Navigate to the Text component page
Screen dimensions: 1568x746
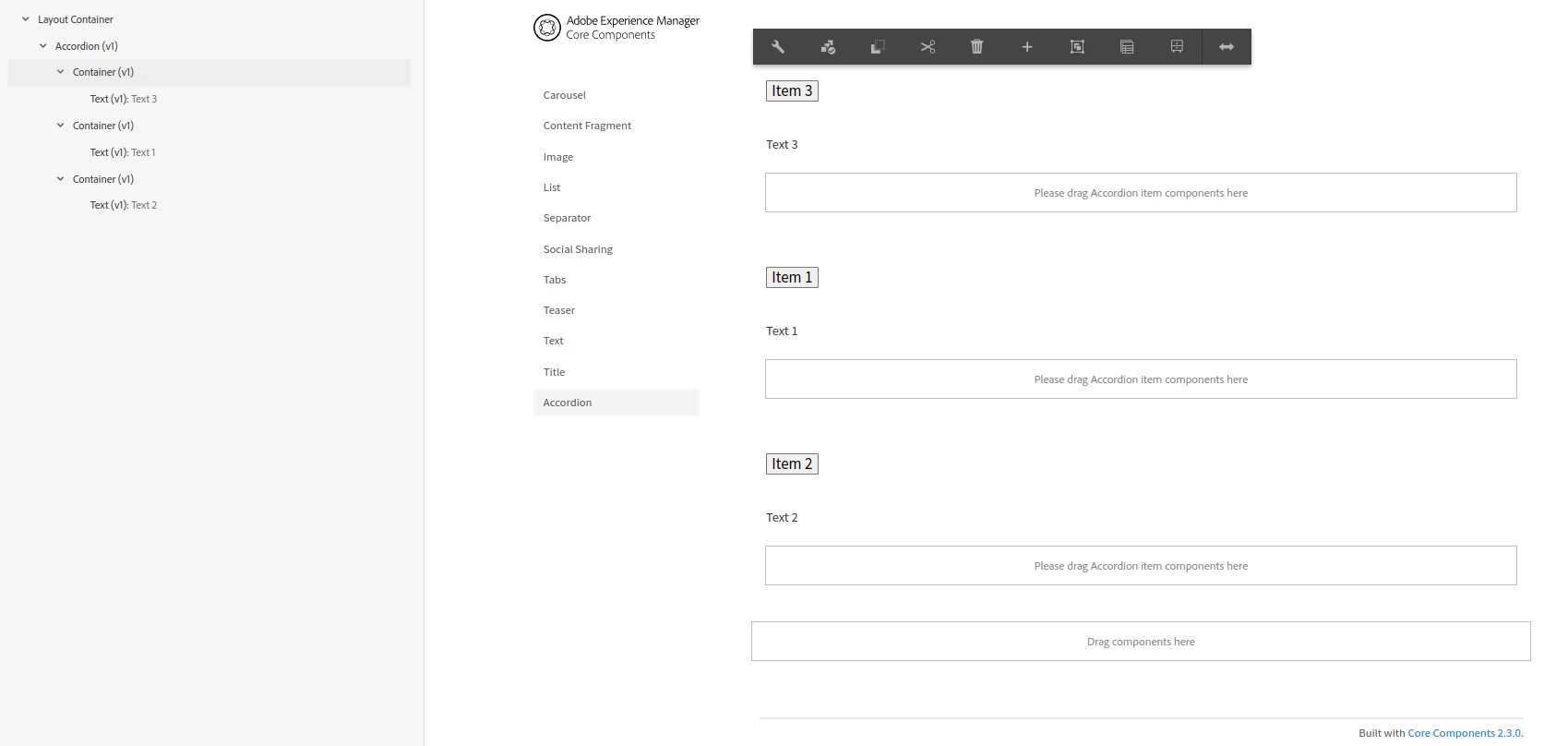(554, 341)
